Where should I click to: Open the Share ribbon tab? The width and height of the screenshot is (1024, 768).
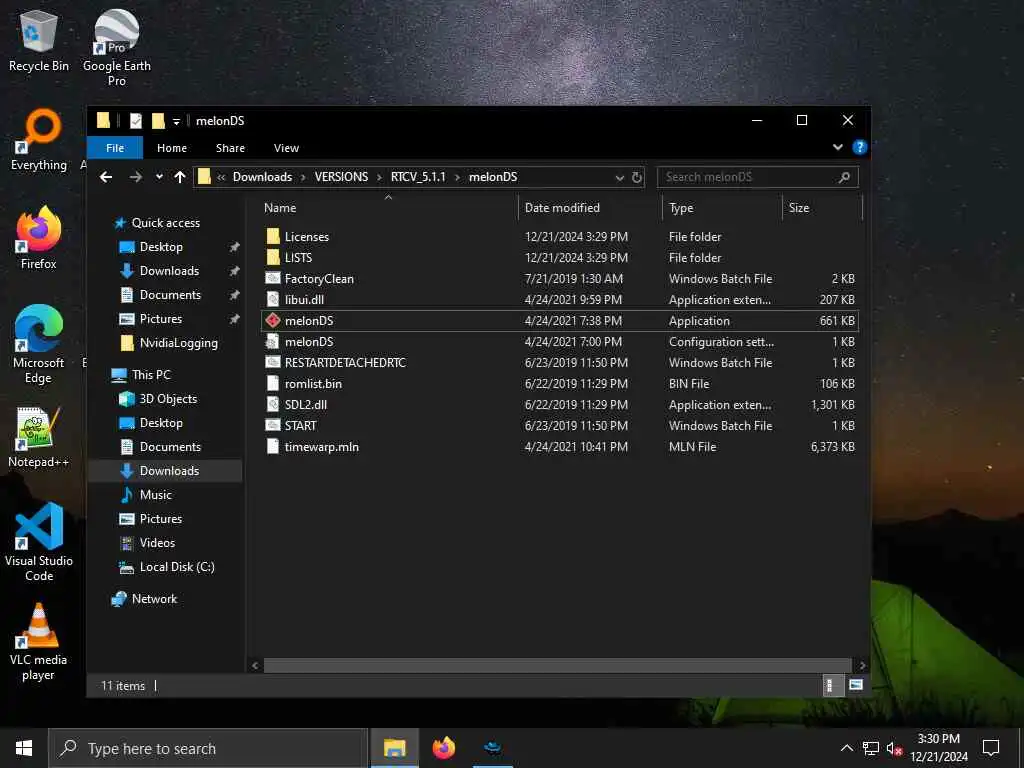point(231,148)
